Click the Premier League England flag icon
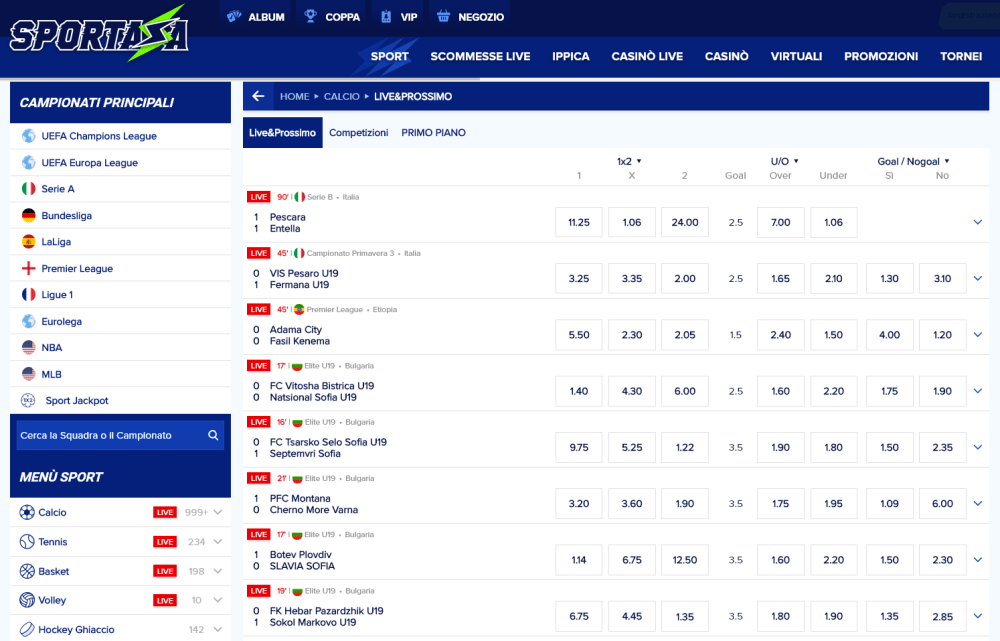The width and height of the screenshot is (1000, 641). pos(29,269)
